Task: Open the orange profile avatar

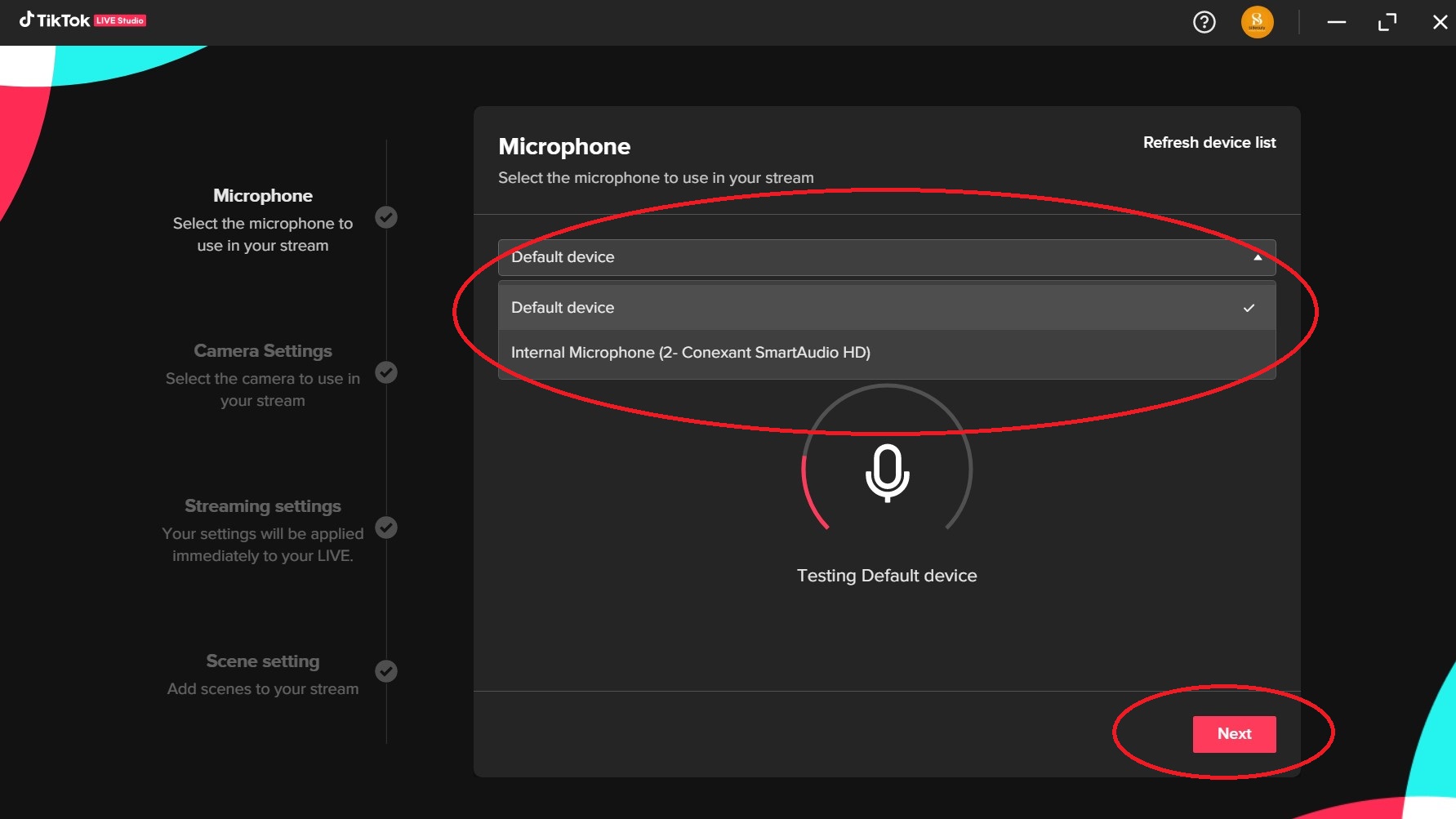Action: 1257,22
